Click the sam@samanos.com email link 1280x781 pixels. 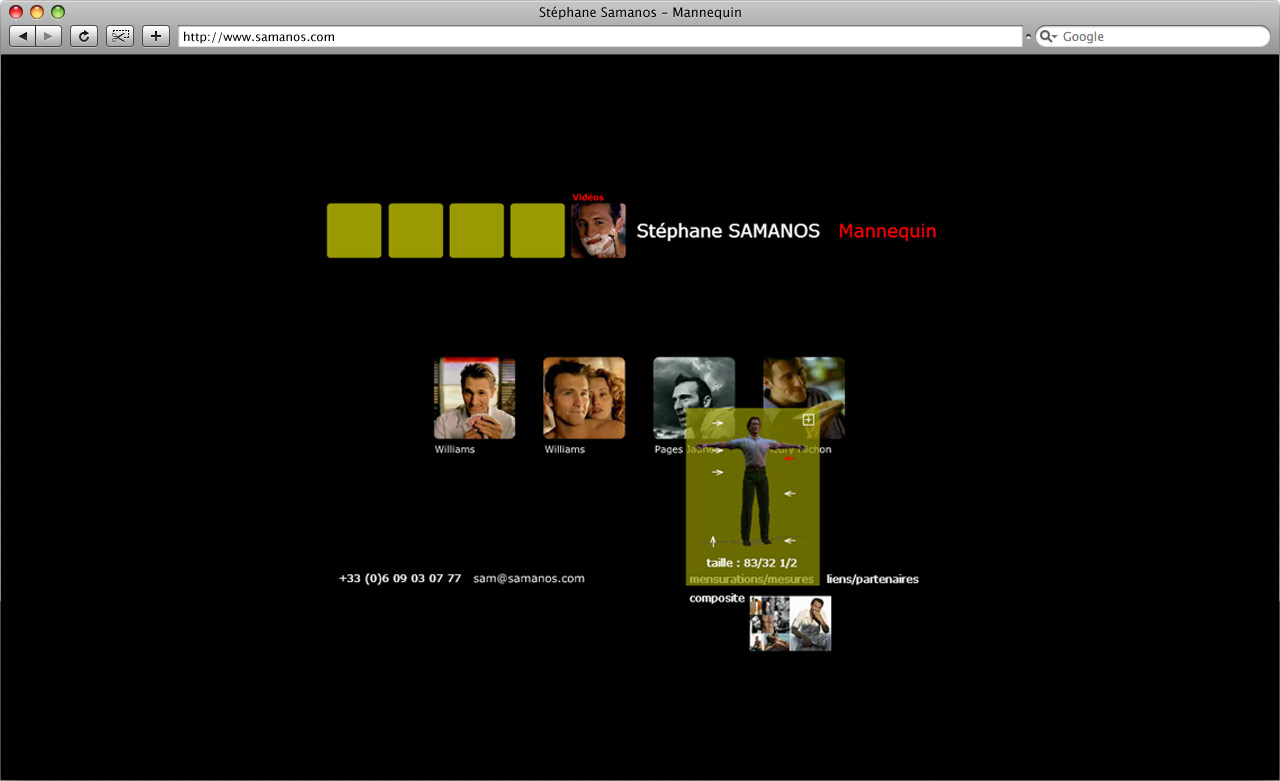click(529, 578)
